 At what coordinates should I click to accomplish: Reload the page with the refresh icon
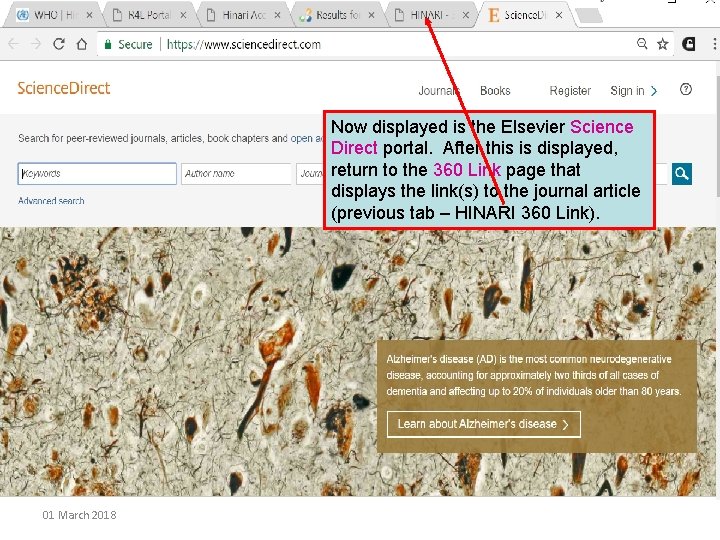pos(59,44)
